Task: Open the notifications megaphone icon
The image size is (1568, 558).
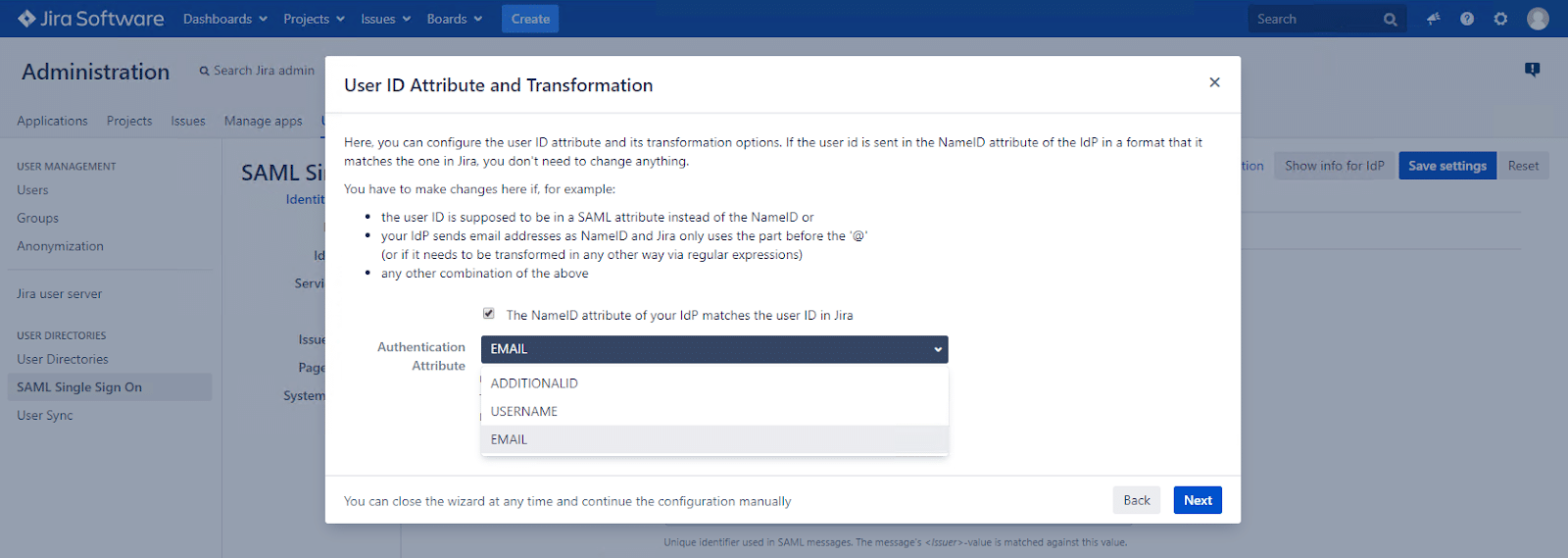Action: point(1433,19)
